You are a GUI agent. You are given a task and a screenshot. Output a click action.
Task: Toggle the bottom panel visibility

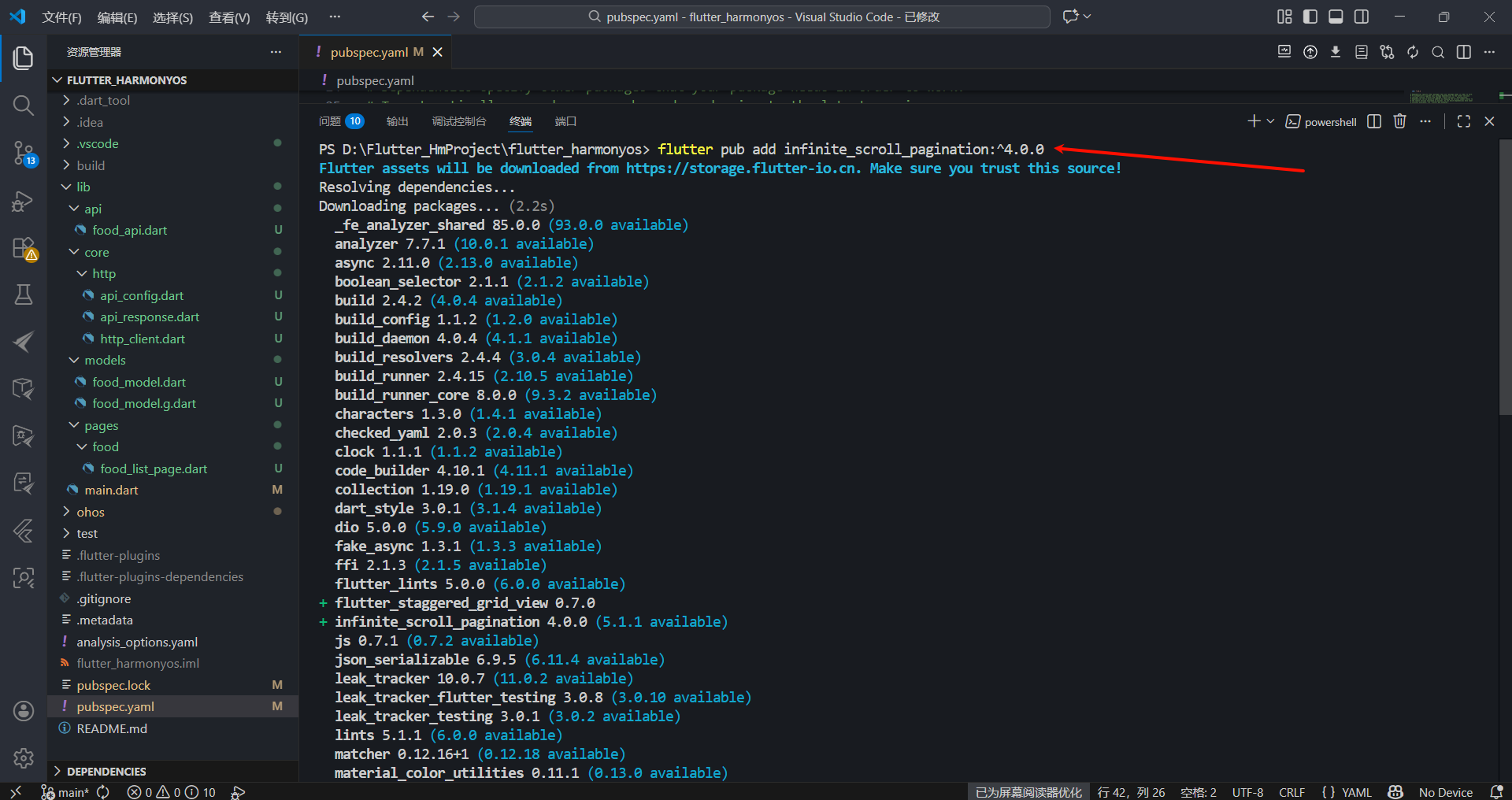pyautogui.click(x=1336, y=17)
